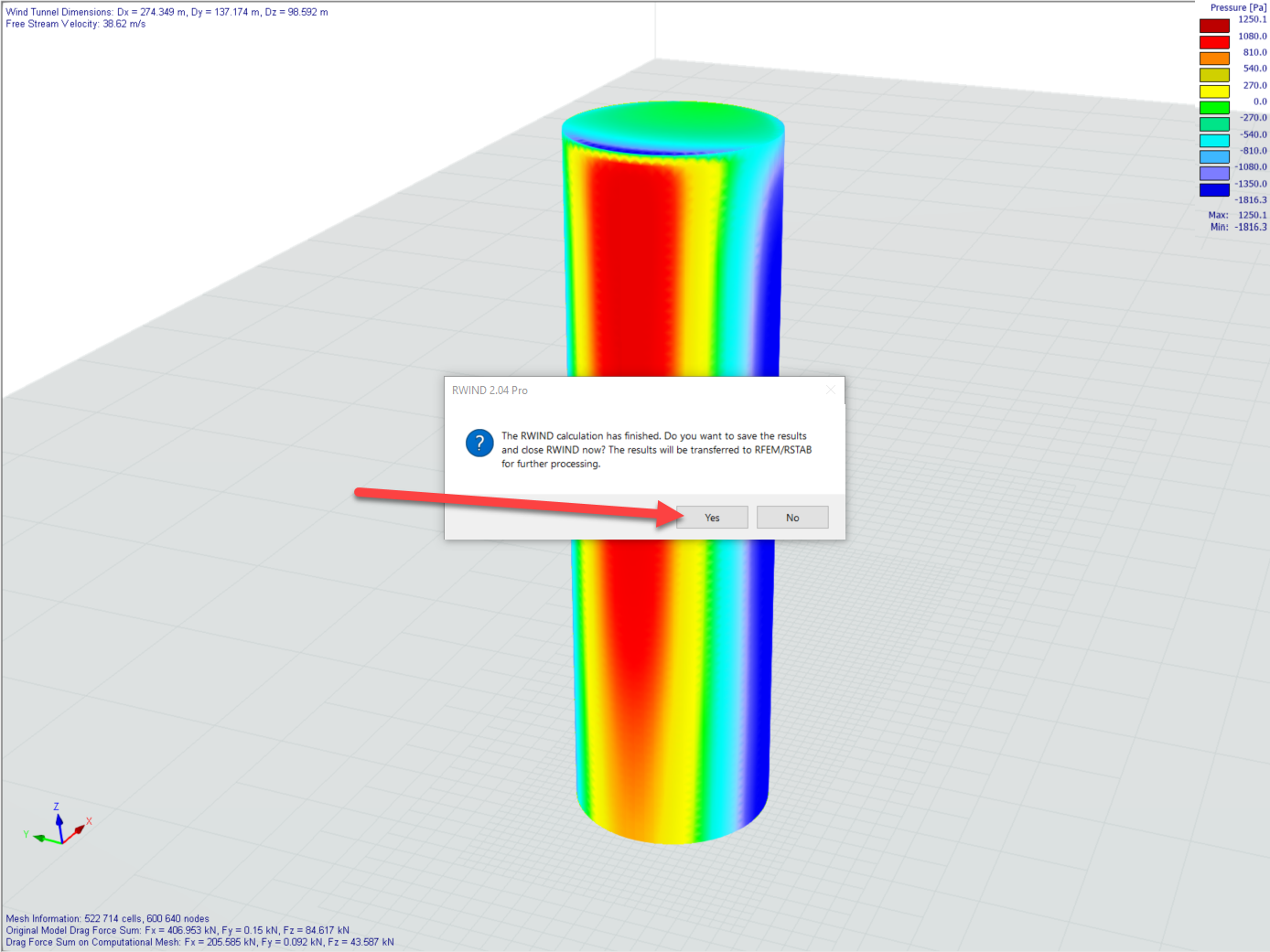Confirm saving results with the Yes button

pyautogui.click(x=712, y=518)
